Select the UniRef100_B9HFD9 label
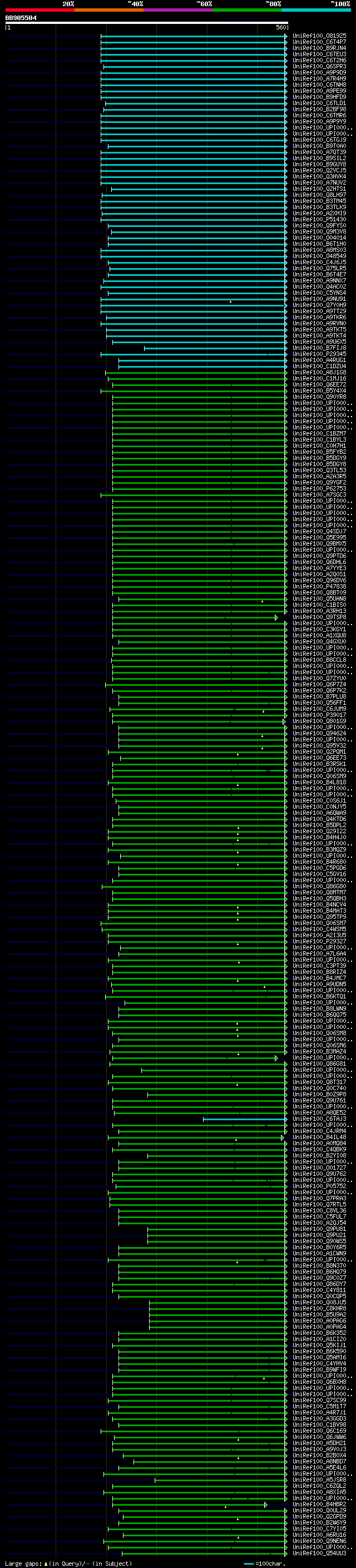The height and width of the screenshot is (1568, 356). [319, 97]
